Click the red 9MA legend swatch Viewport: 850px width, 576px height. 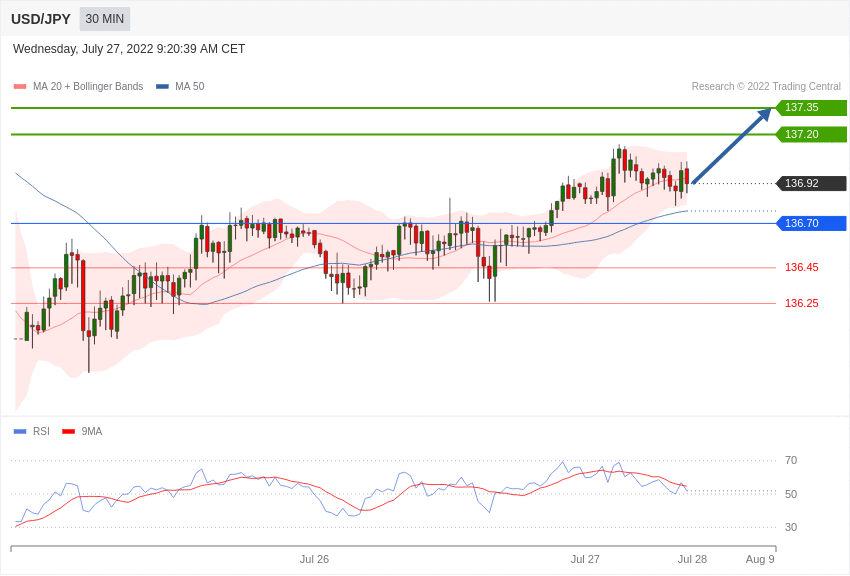coord(68,432)
